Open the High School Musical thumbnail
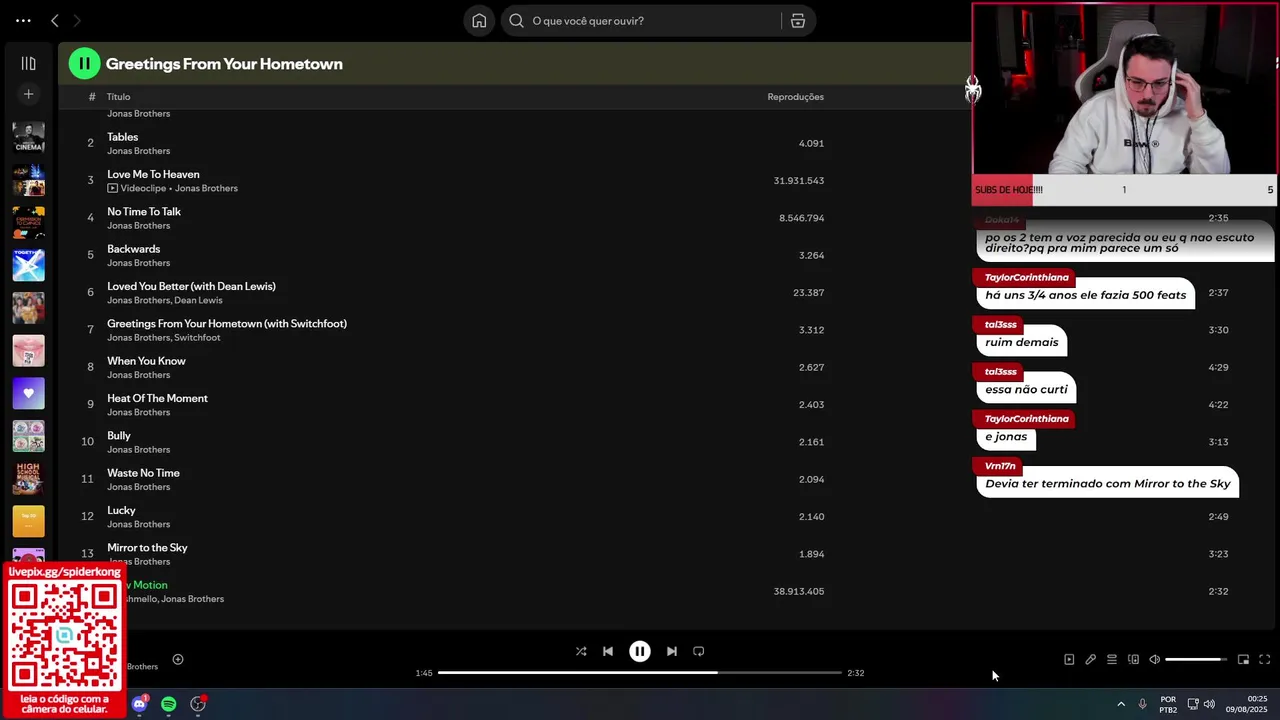The height and width of the screenshot is (720, 1280). coord(28,478)
